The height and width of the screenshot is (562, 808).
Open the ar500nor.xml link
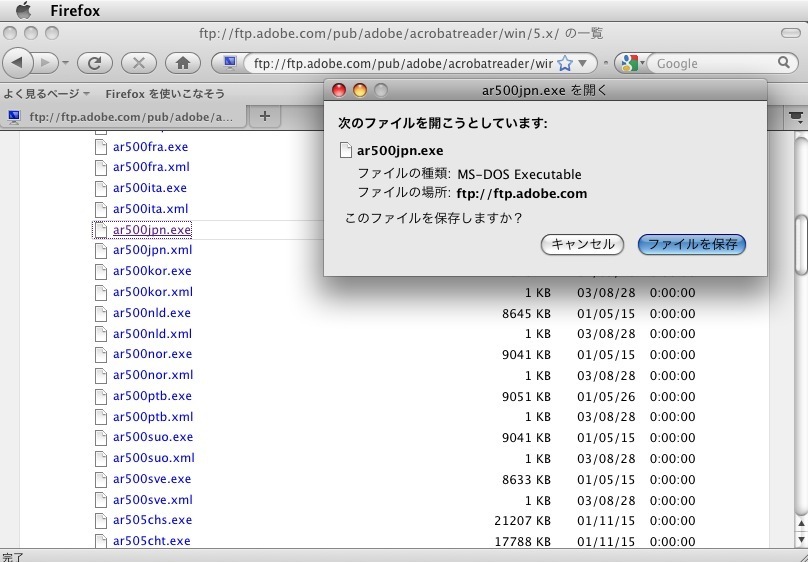(x=153, y=375)
